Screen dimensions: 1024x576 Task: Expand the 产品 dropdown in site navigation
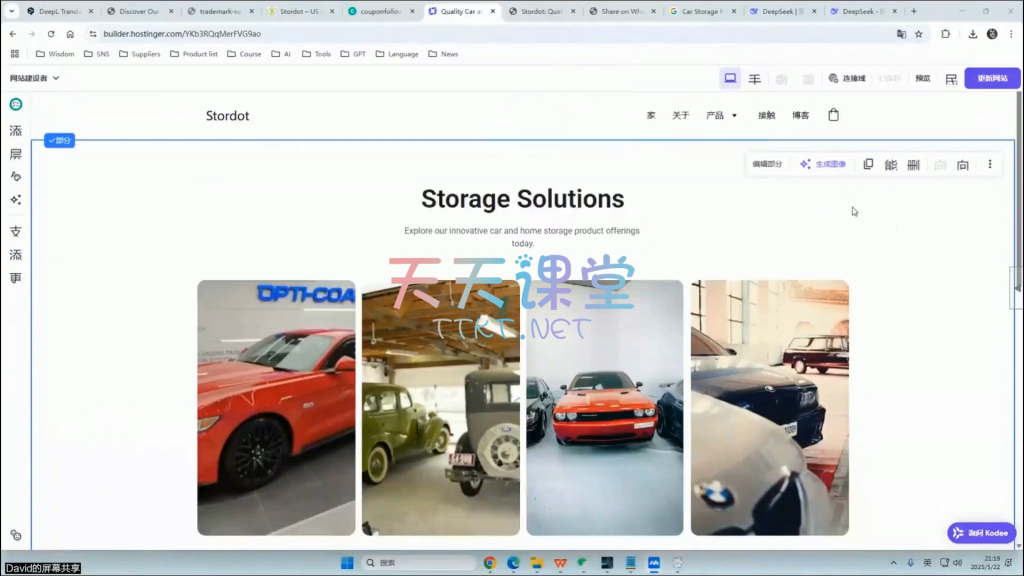tap(721, 116)
